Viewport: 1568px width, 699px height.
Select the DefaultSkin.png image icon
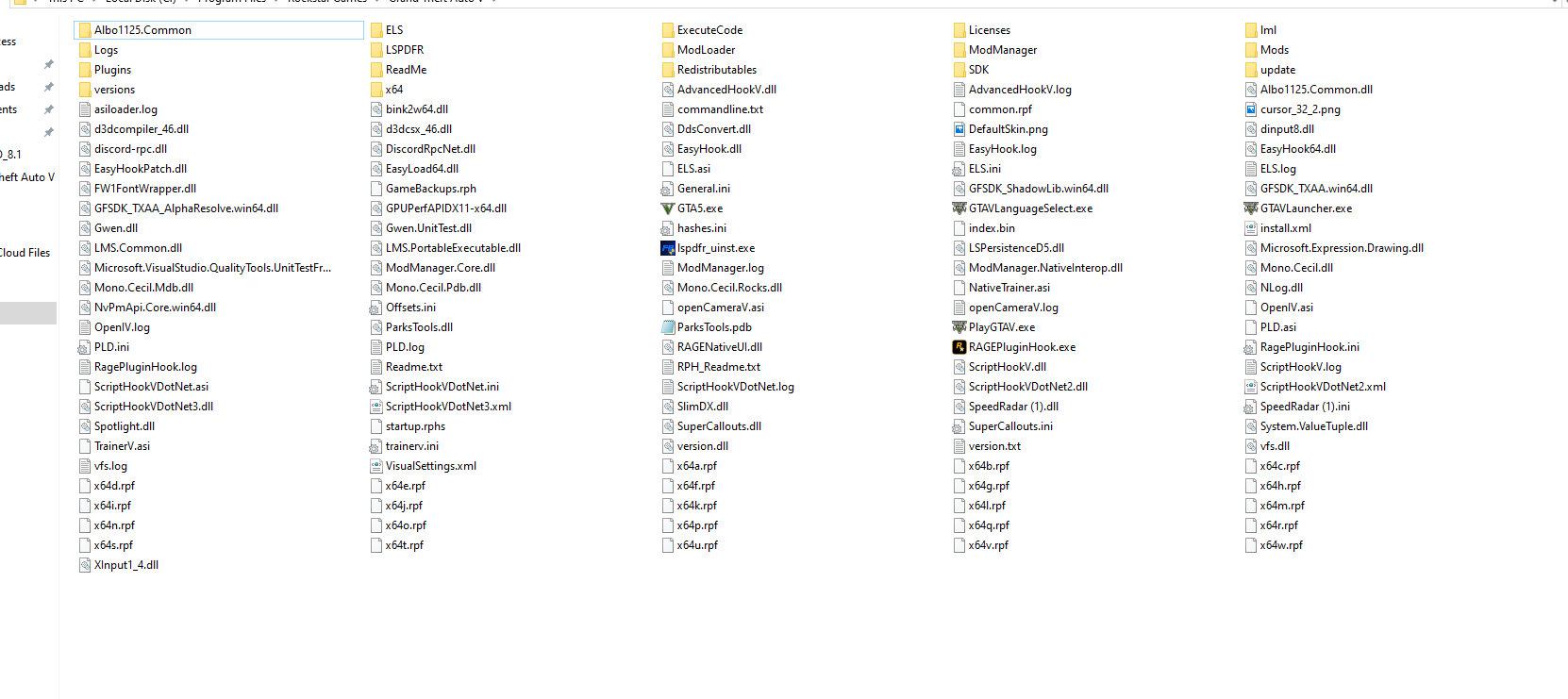(959, 129)
